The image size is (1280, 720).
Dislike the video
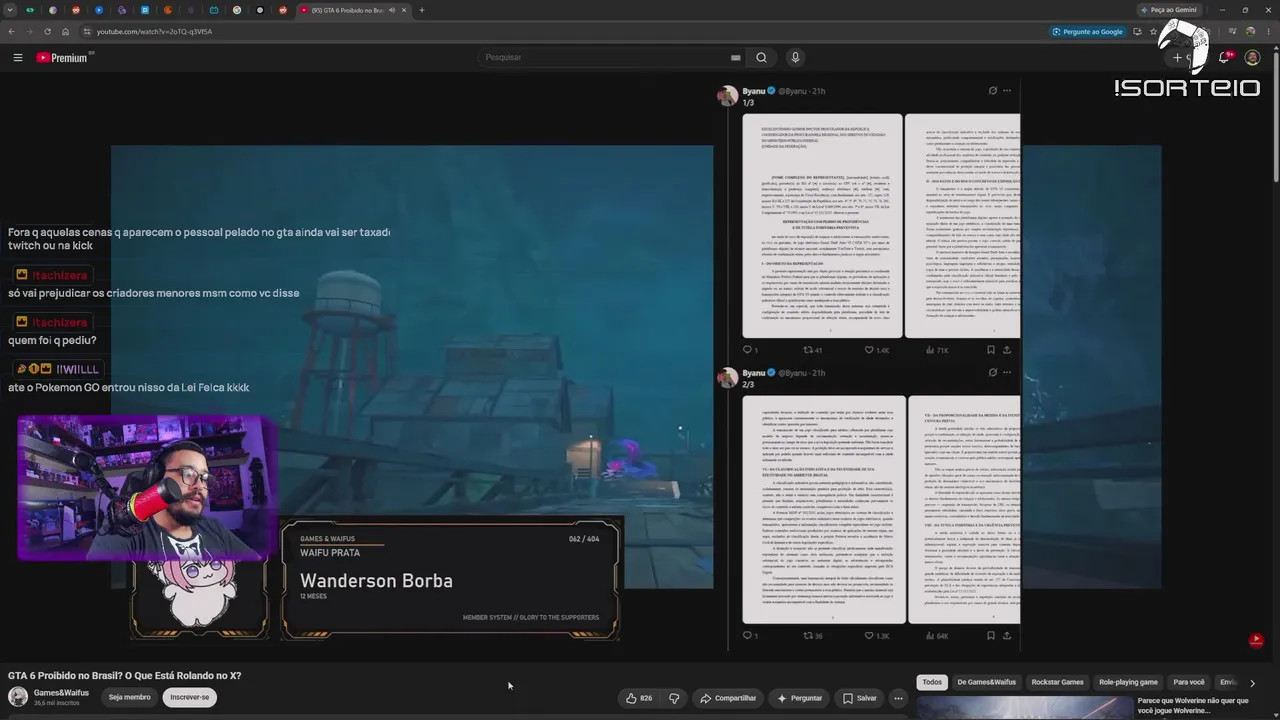click(674, 698)
